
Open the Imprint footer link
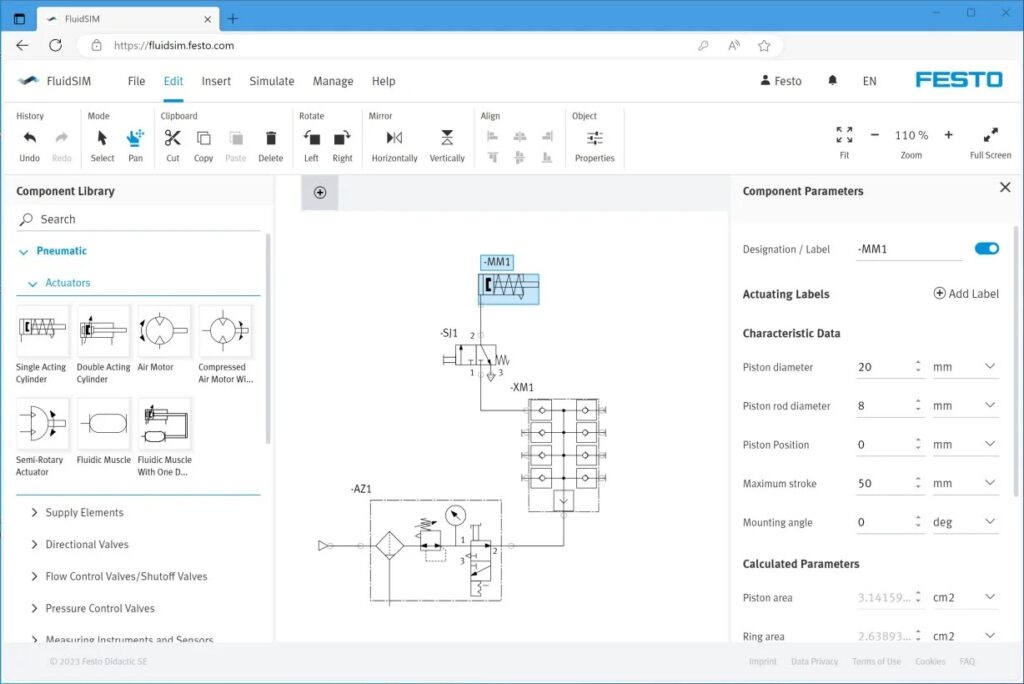pyautogui.click(x=763, y=661)
